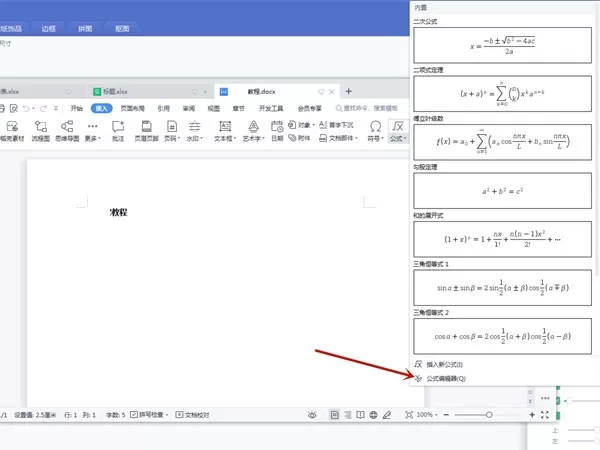Switch to the 页面布局 ribbon tab
The image size is (600, 450).
click(132, 108)
